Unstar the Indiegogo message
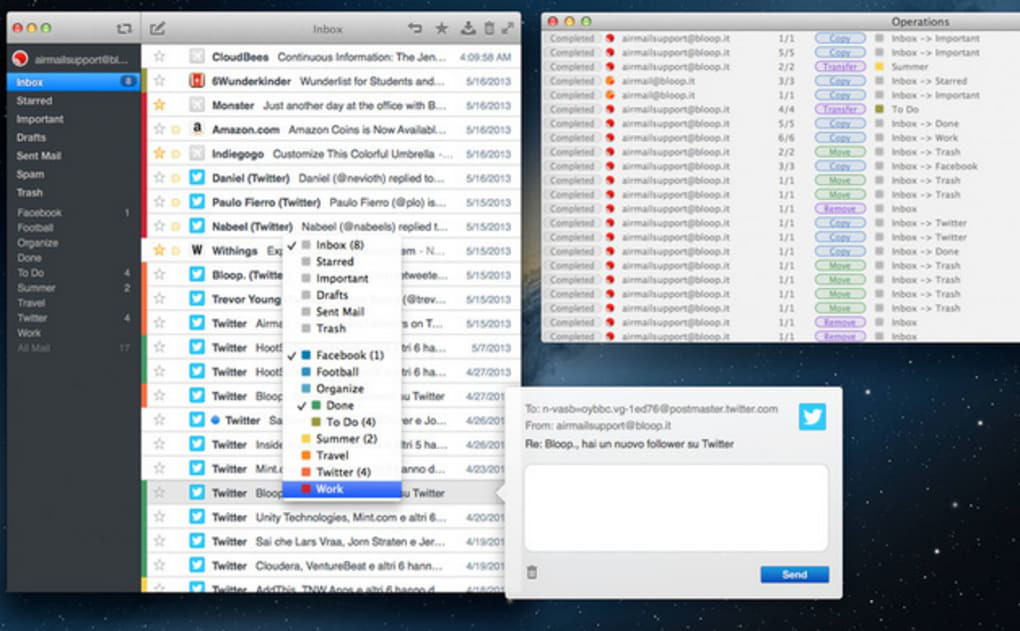The width and height of the screenshot is (1020, 631). click(x=159, y=154)
